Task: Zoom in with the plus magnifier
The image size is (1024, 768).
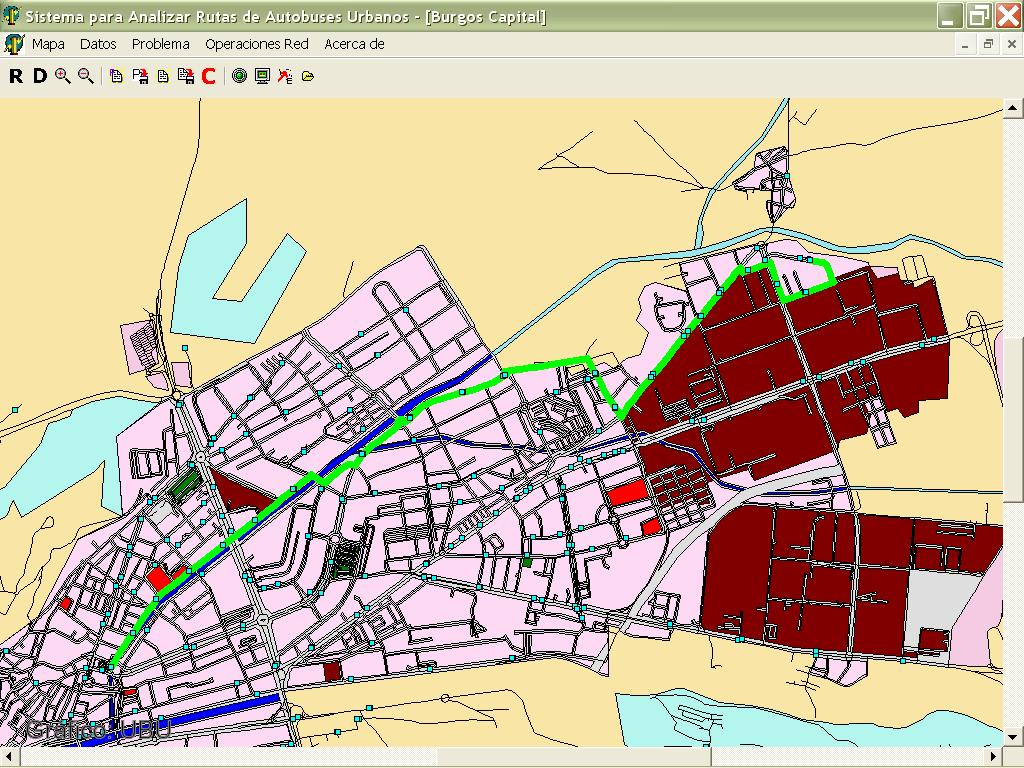Action: 63,76
